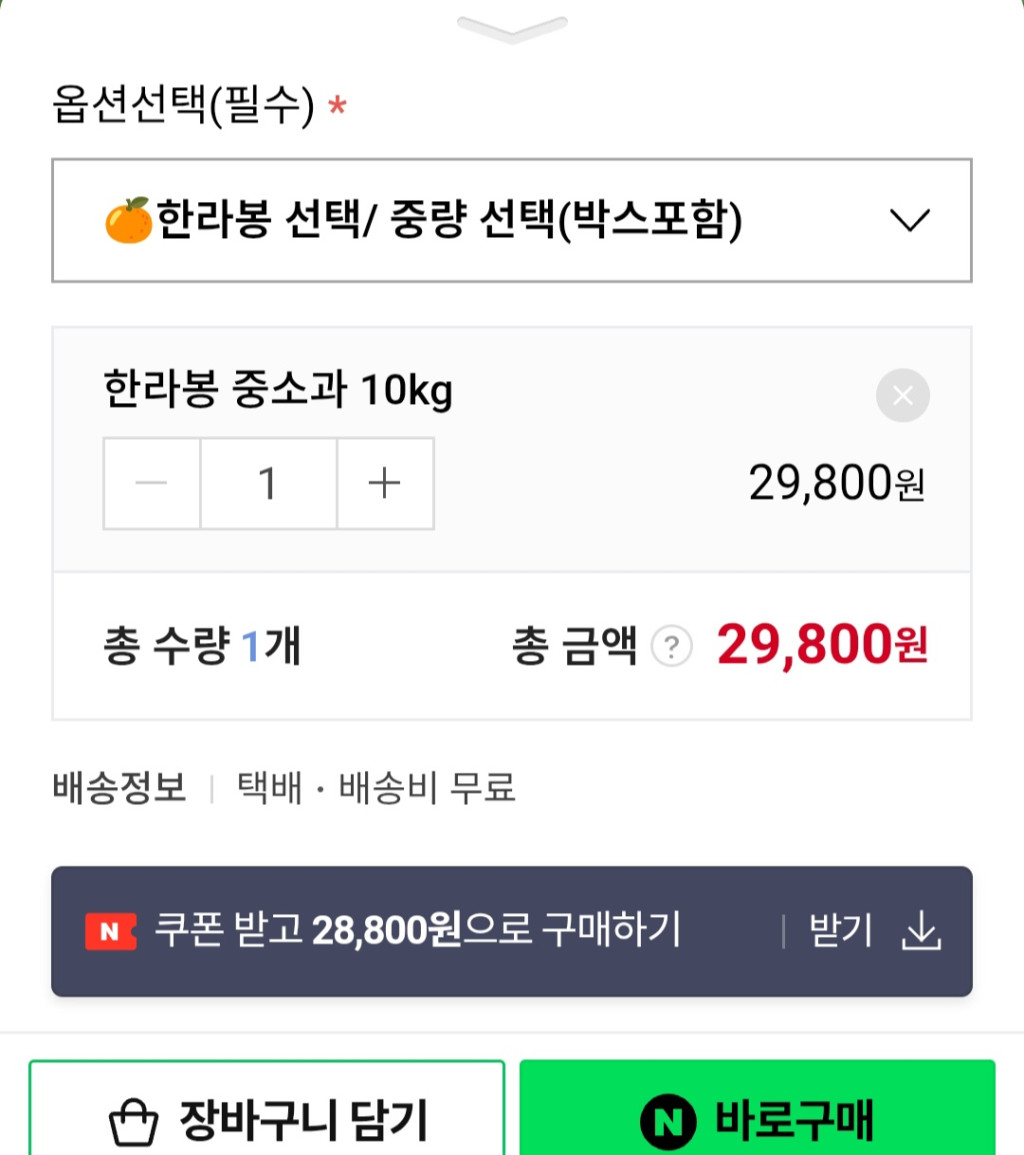Increase quantity with the plus button
Viewport: 1024px width, 1155px height.
385,484
